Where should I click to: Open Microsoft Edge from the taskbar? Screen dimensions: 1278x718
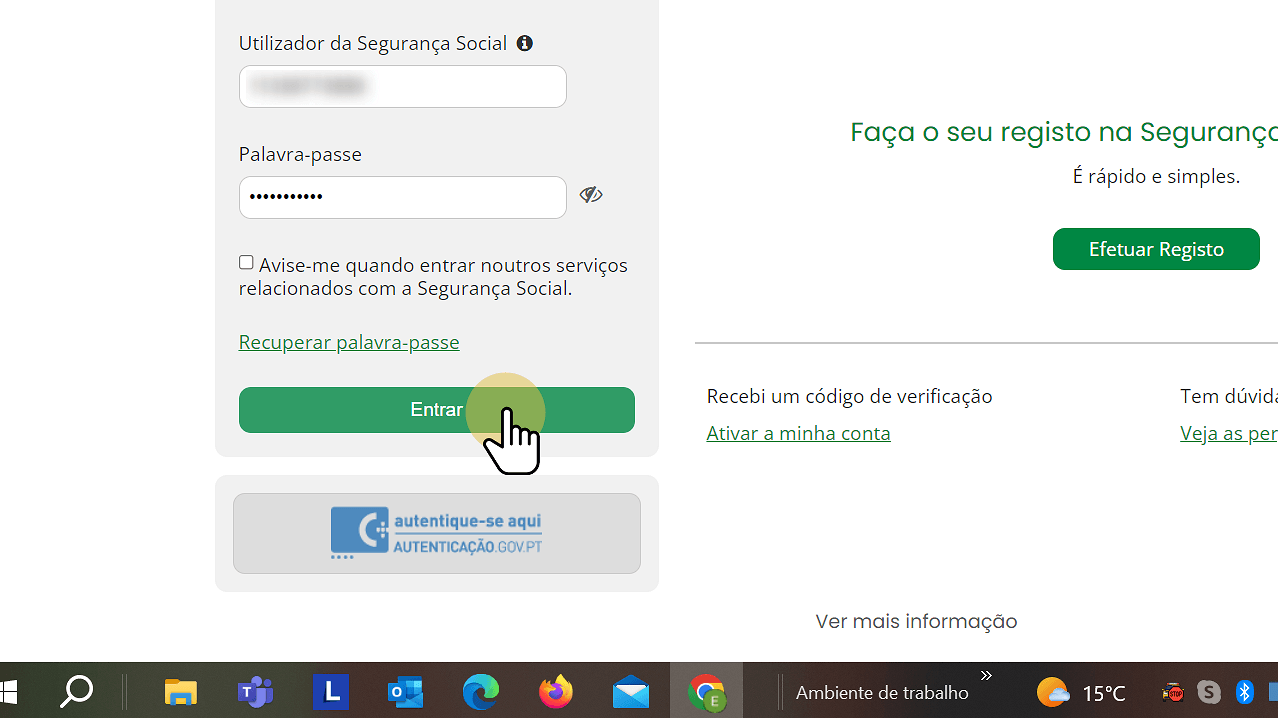coord(480,691)
